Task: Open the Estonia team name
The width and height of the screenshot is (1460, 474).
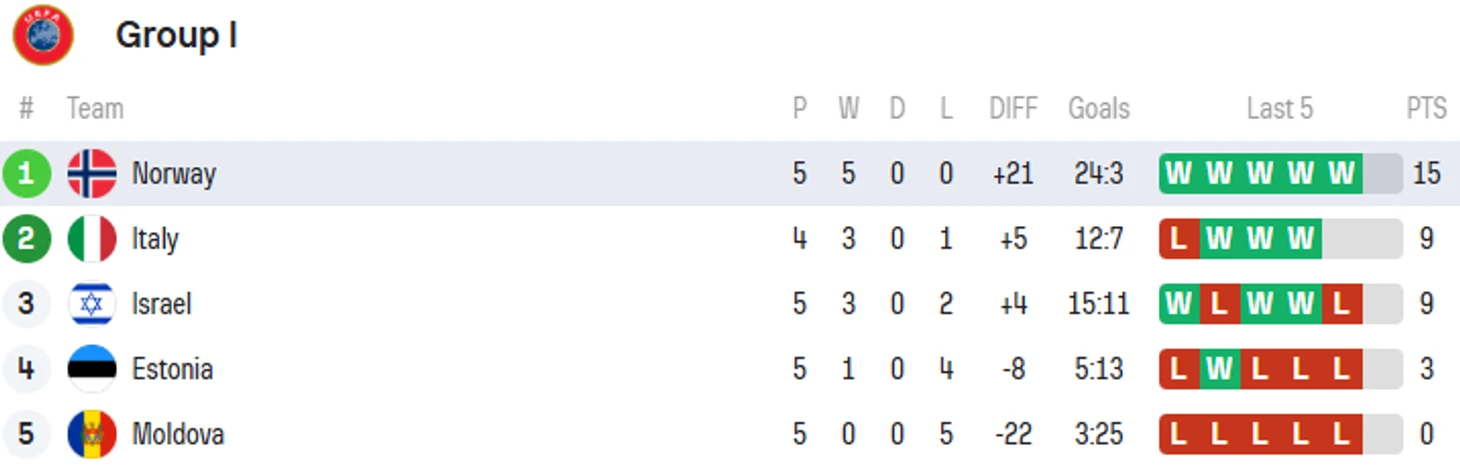Action: (172, 369)
